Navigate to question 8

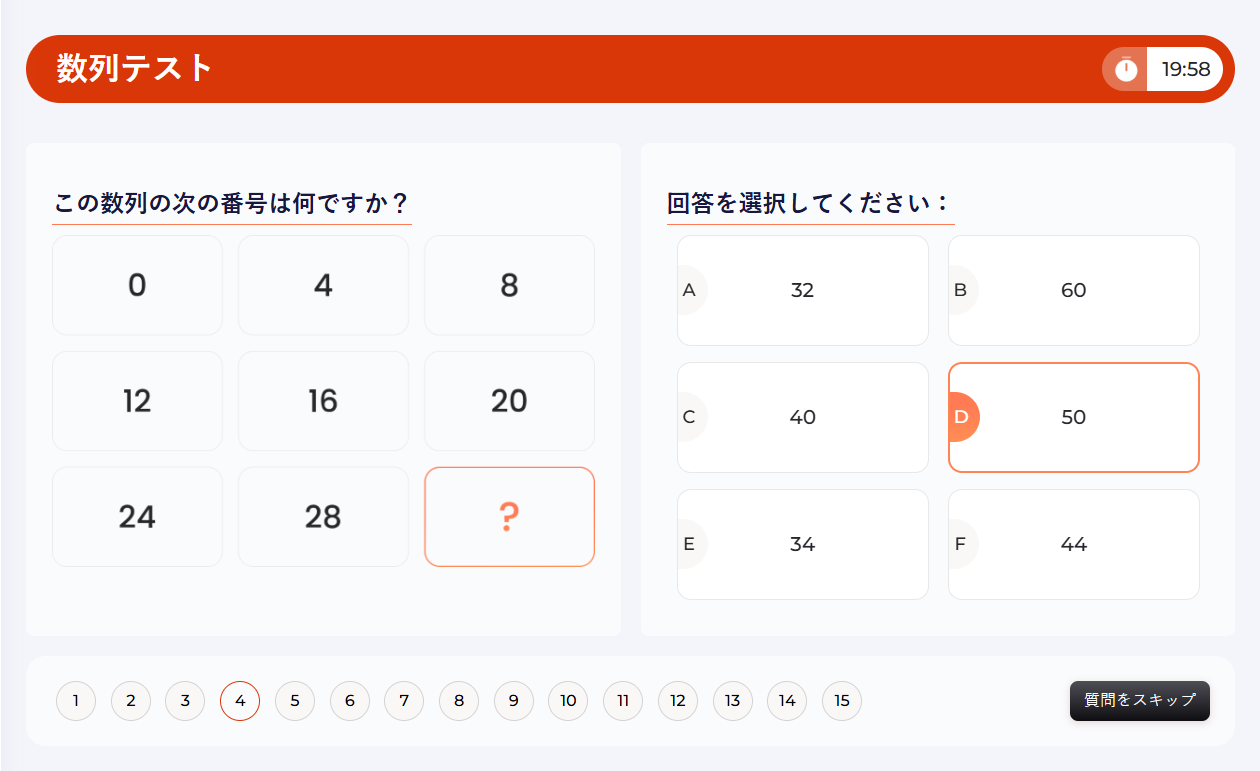(x=459, y=701)
